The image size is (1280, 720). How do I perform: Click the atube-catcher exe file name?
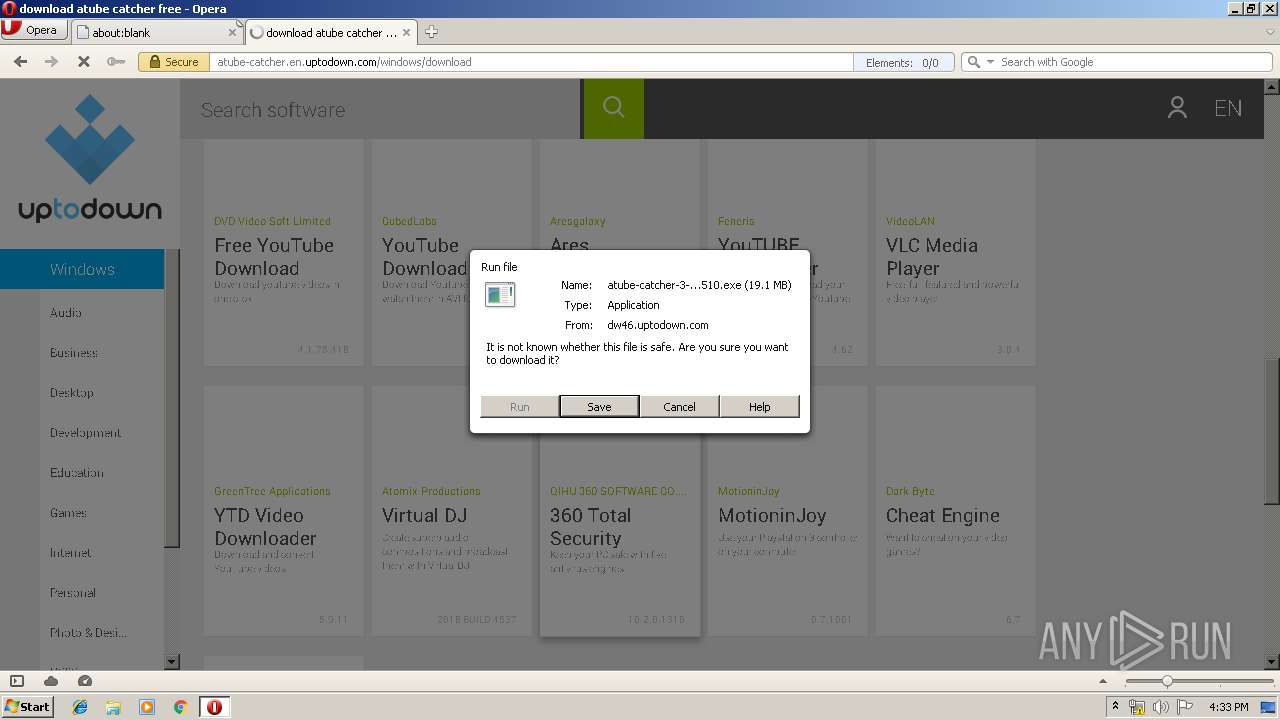point(699,285)
